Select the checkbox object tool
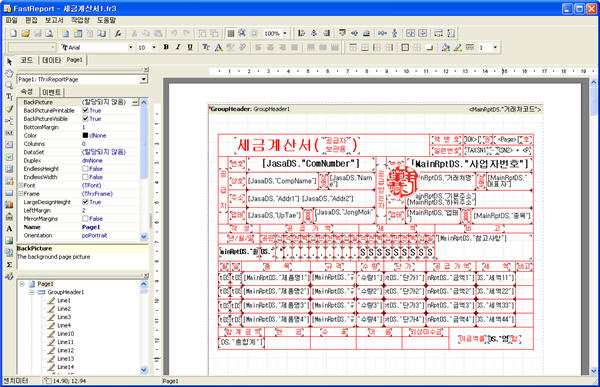This screenshot has width=600, height=387. 9,157
